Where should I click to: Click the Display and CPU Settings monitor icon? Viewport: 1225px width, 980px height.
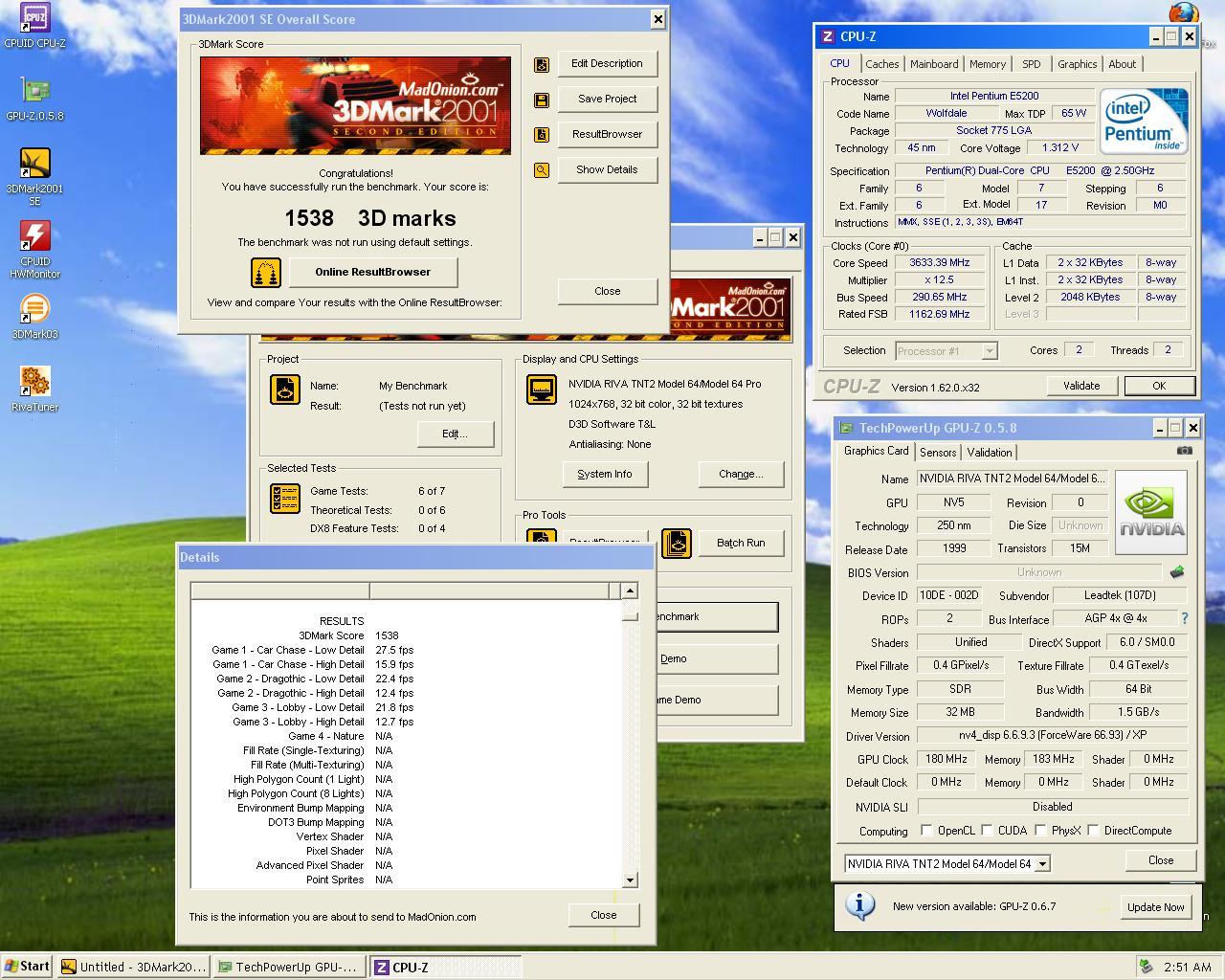point(542,390)
